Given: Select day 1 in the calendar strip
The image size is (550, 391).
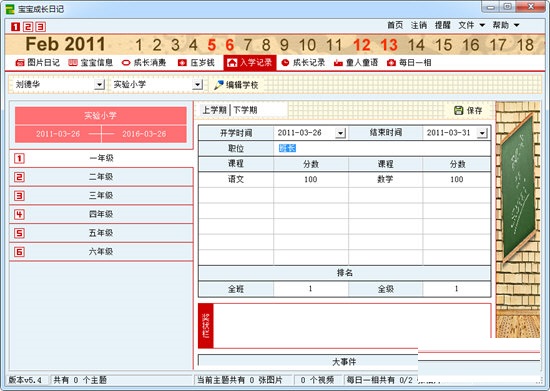Looking at the screenshot, I should tap(139, 45).
